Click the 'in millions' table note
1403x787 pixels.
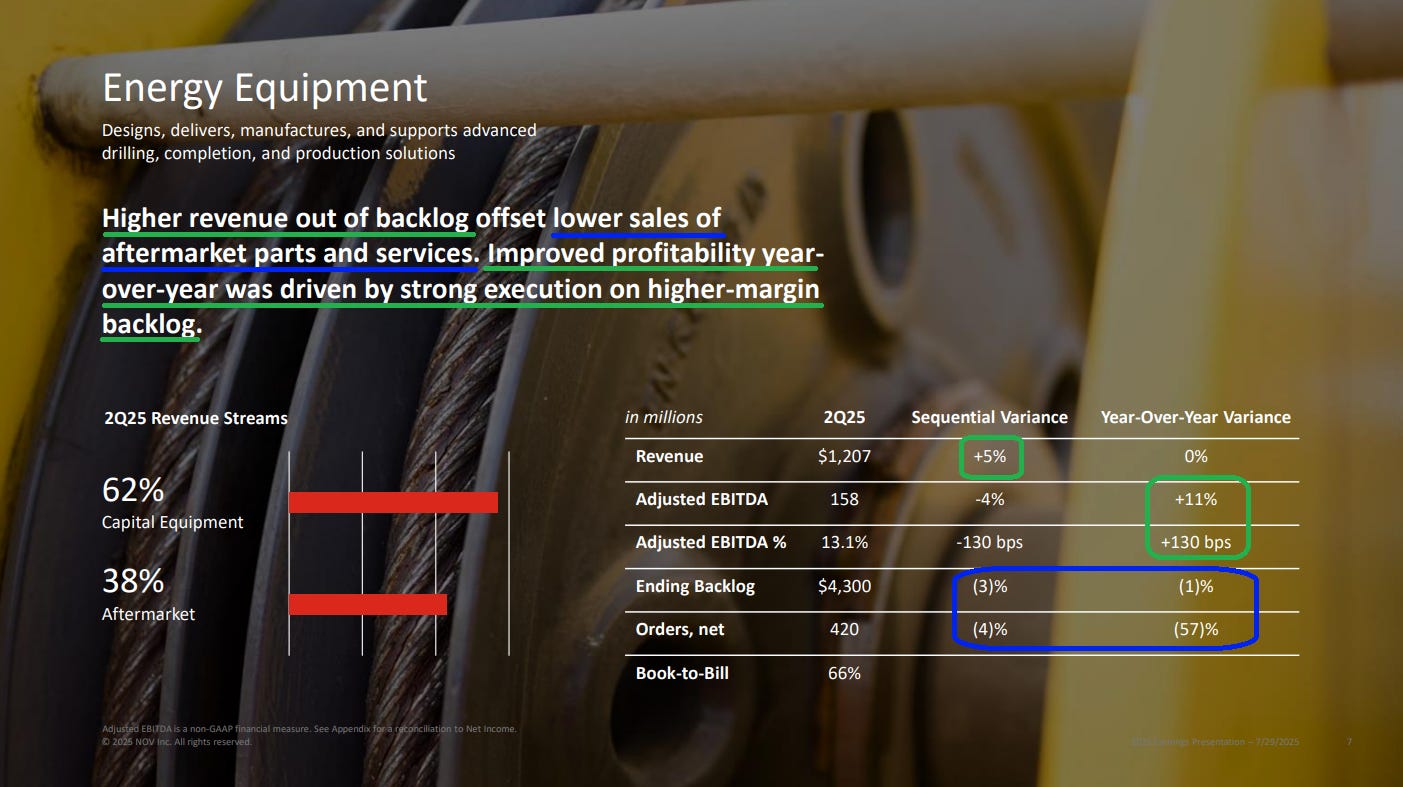pos(664,417)
